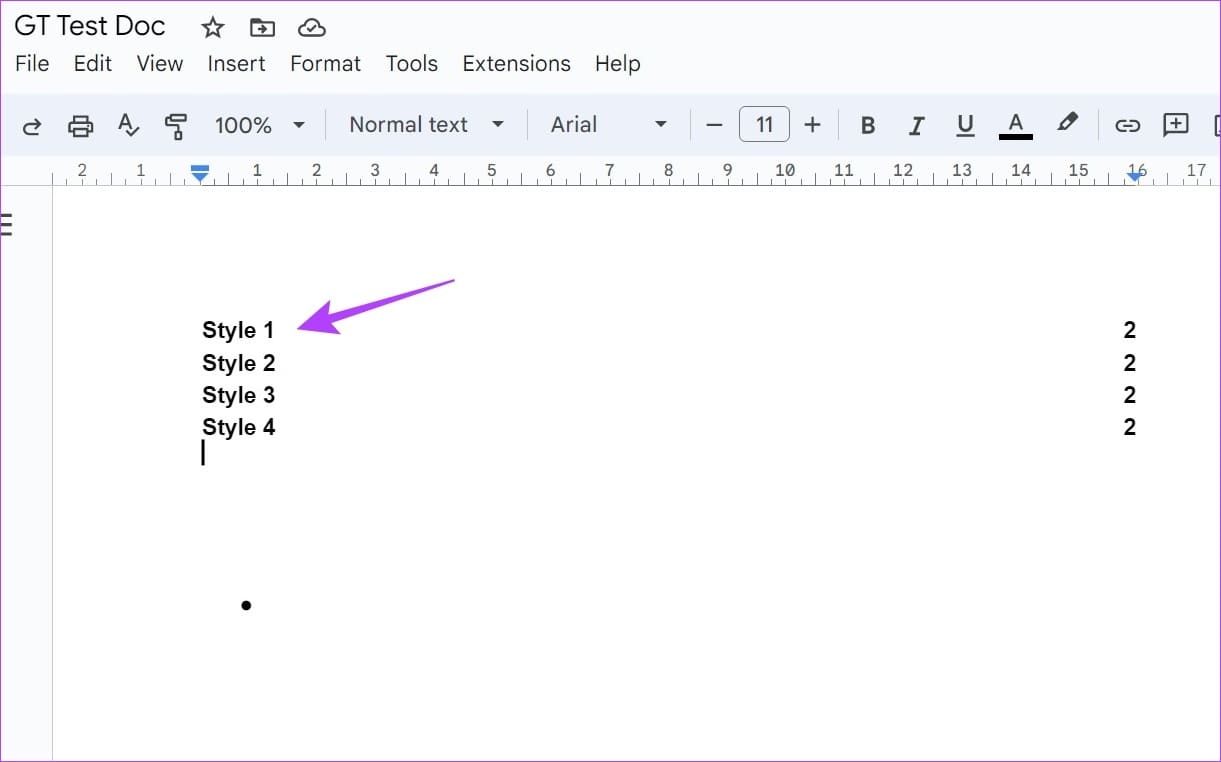Click the move to folder icon
This screenshot has height=762, width=1221.
tap(262, 27)
